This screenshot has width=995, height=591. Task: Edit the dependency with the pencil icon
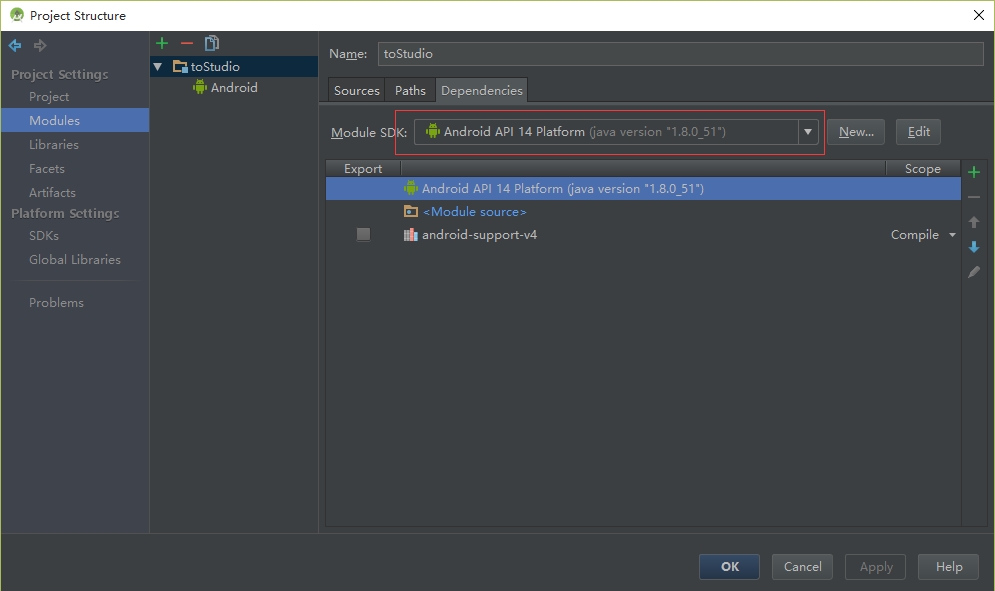(974, 272)
